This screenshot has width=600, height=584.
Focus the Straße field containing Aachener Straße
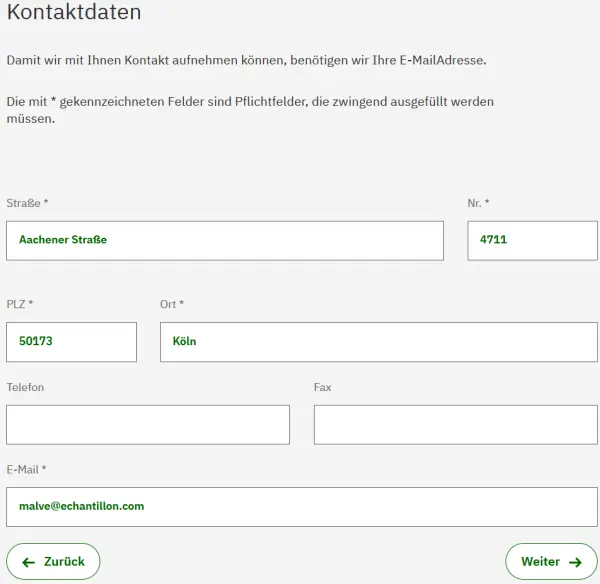[225, 240]
